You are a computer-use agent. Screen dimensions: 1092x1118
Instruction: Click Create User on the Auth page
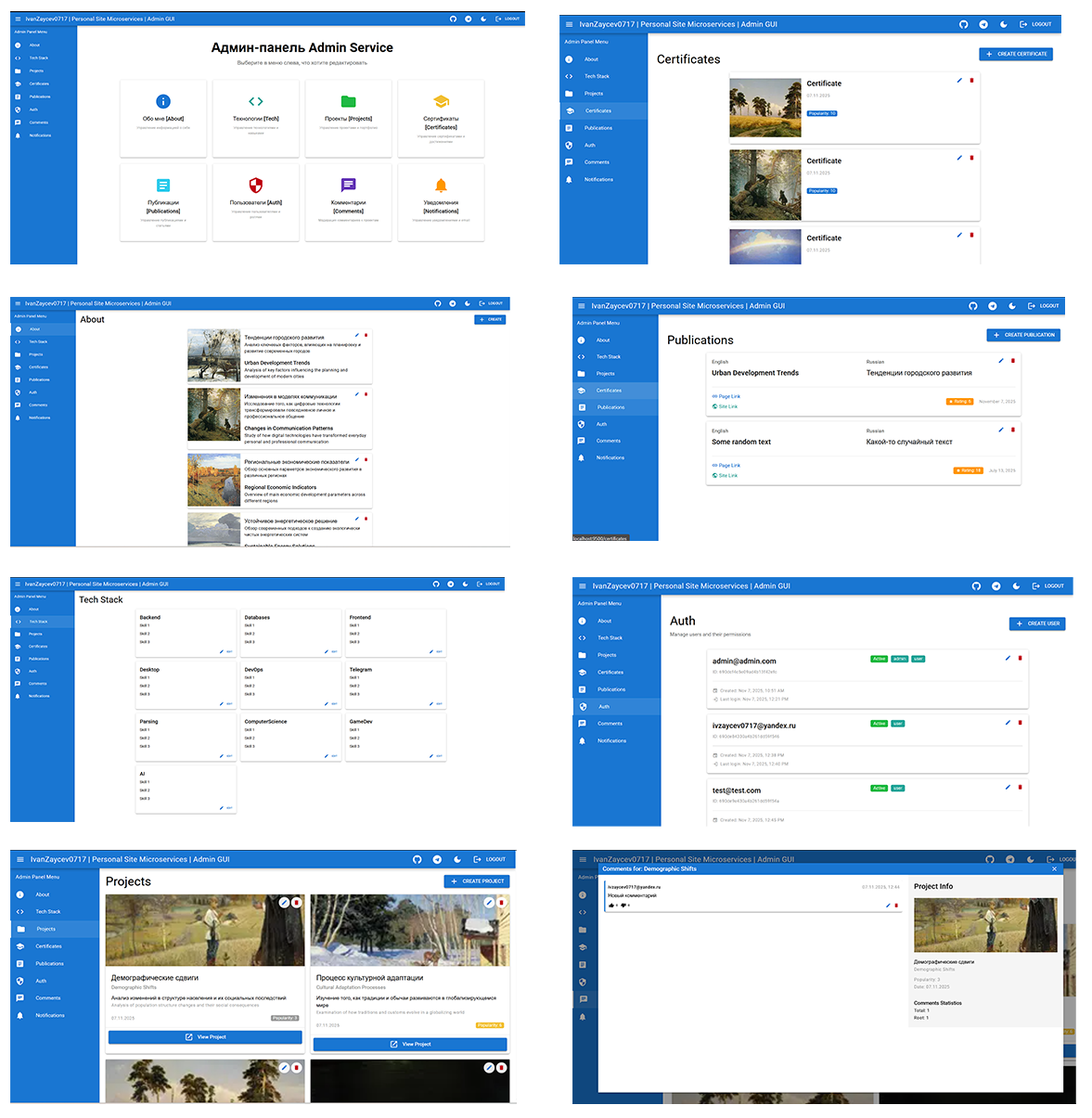point(1037,623)
